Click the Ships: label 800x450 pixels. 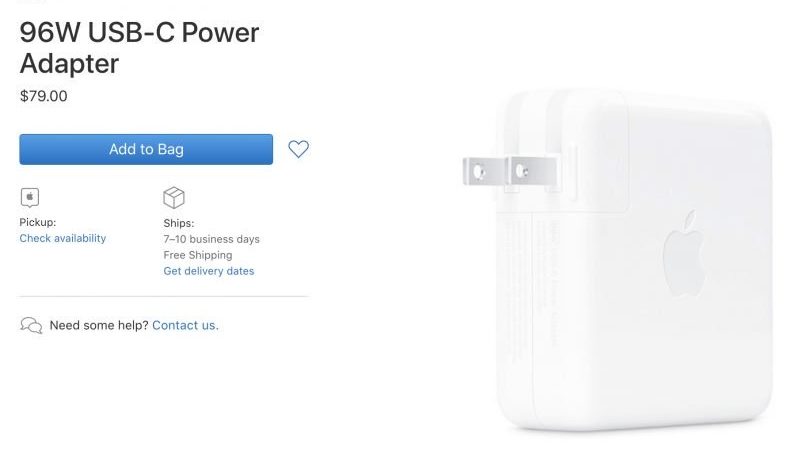pyautogui.click(x=179, y=223)
